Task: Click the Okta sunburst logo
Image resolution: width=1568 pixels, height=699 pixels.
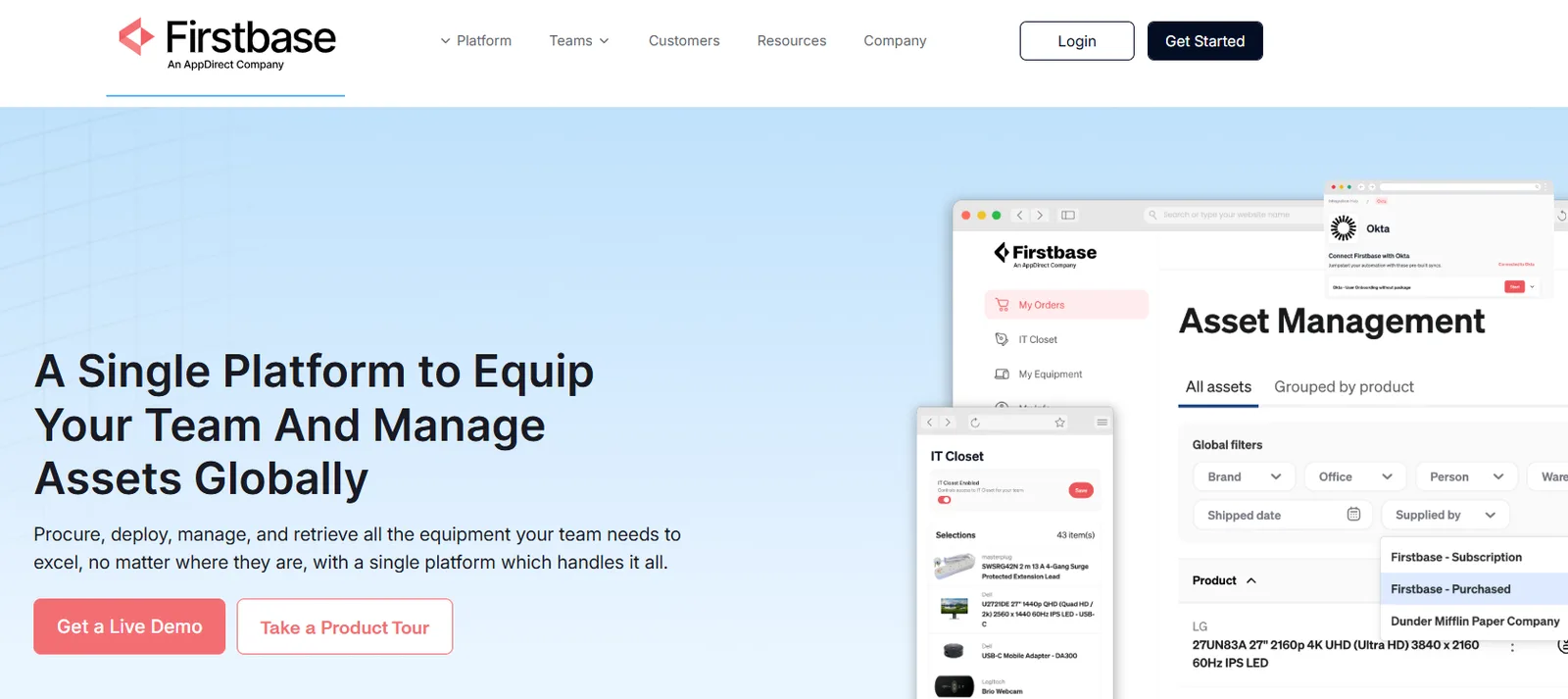Action: pyautogui.click(x=1343, y=228)
